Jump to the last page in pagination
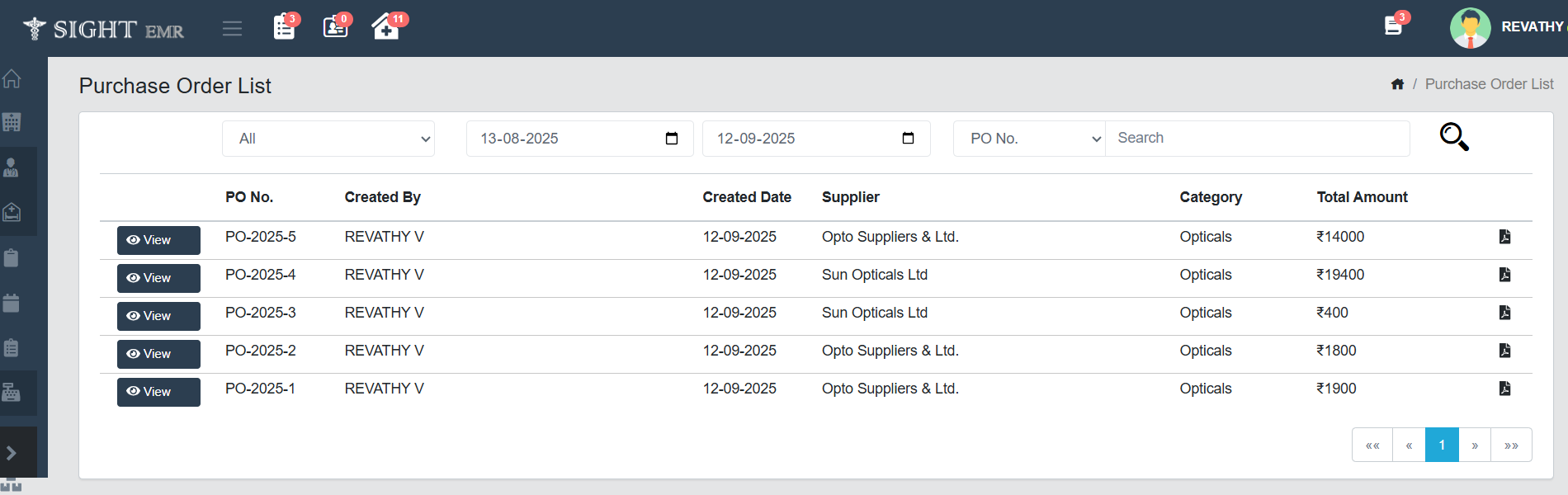Screen dimensions: 1568x495 pos(1511,445)
